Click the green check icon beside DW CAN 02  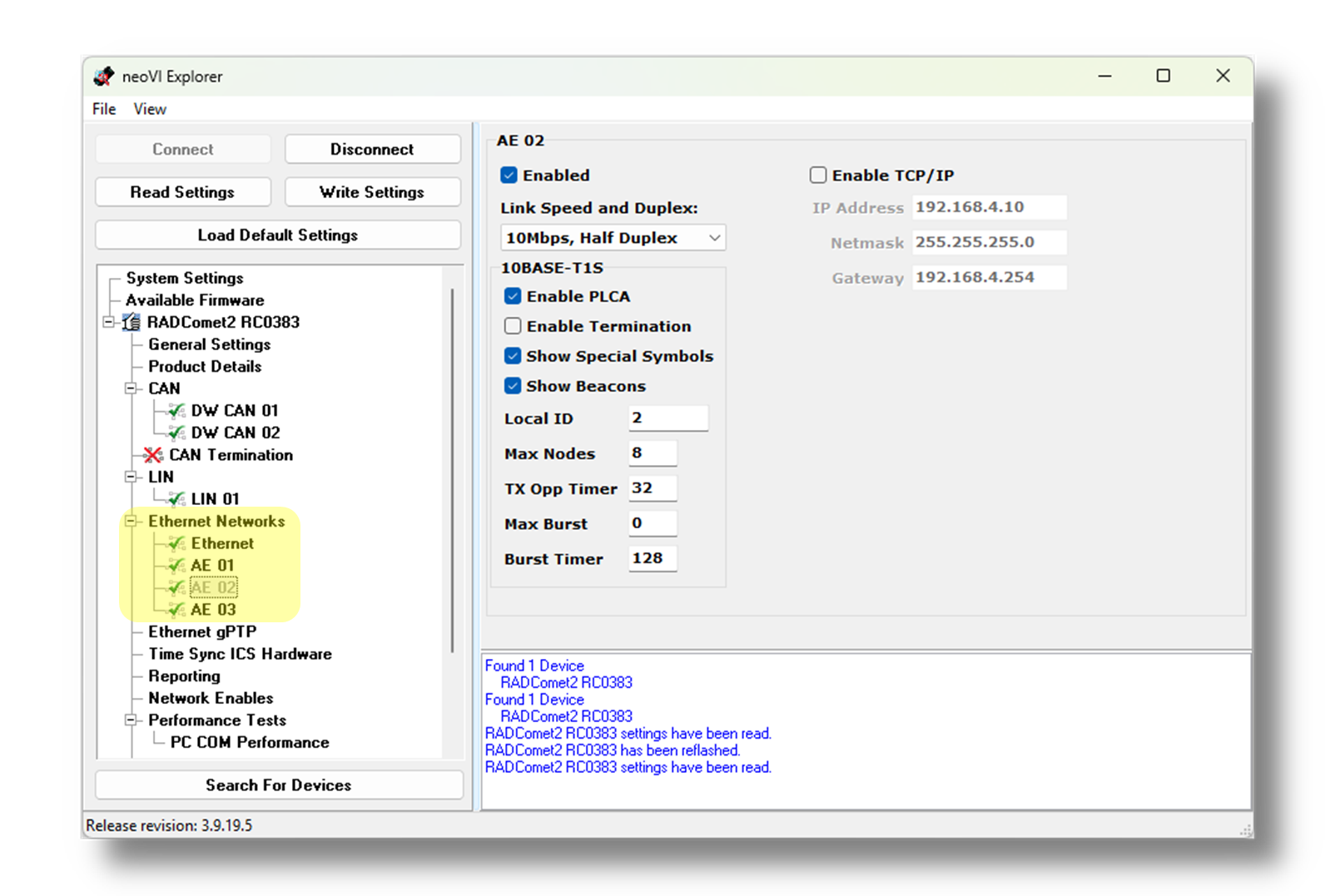coord(176,433)
